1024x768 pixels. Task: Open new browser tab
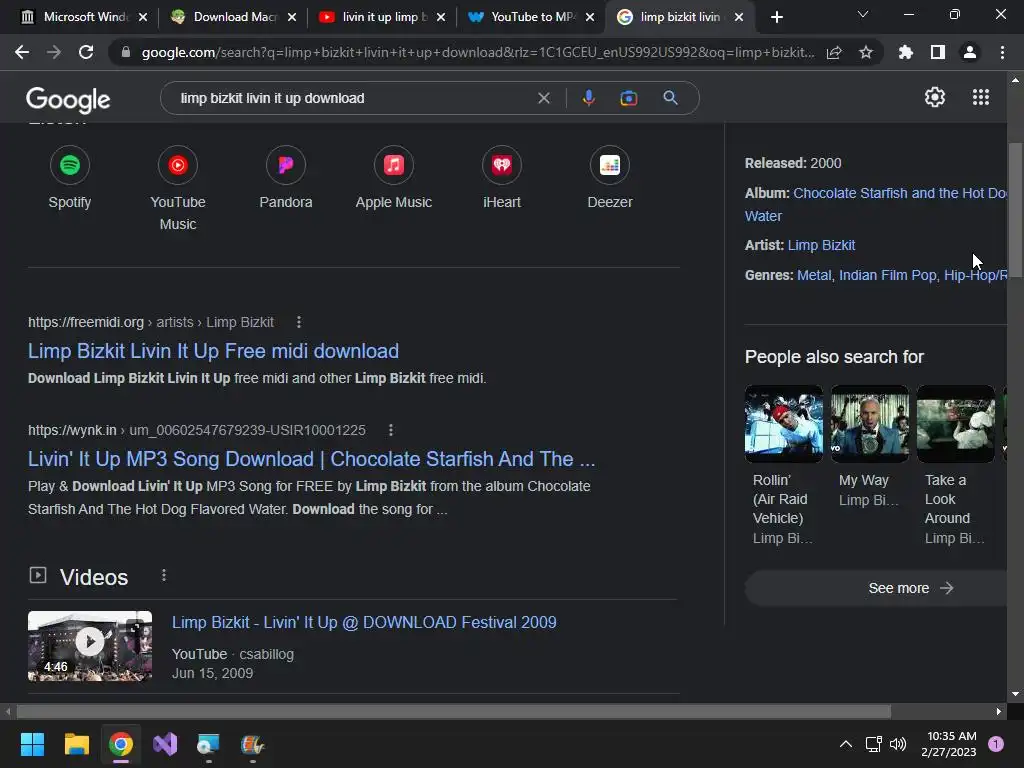point(776,17)
